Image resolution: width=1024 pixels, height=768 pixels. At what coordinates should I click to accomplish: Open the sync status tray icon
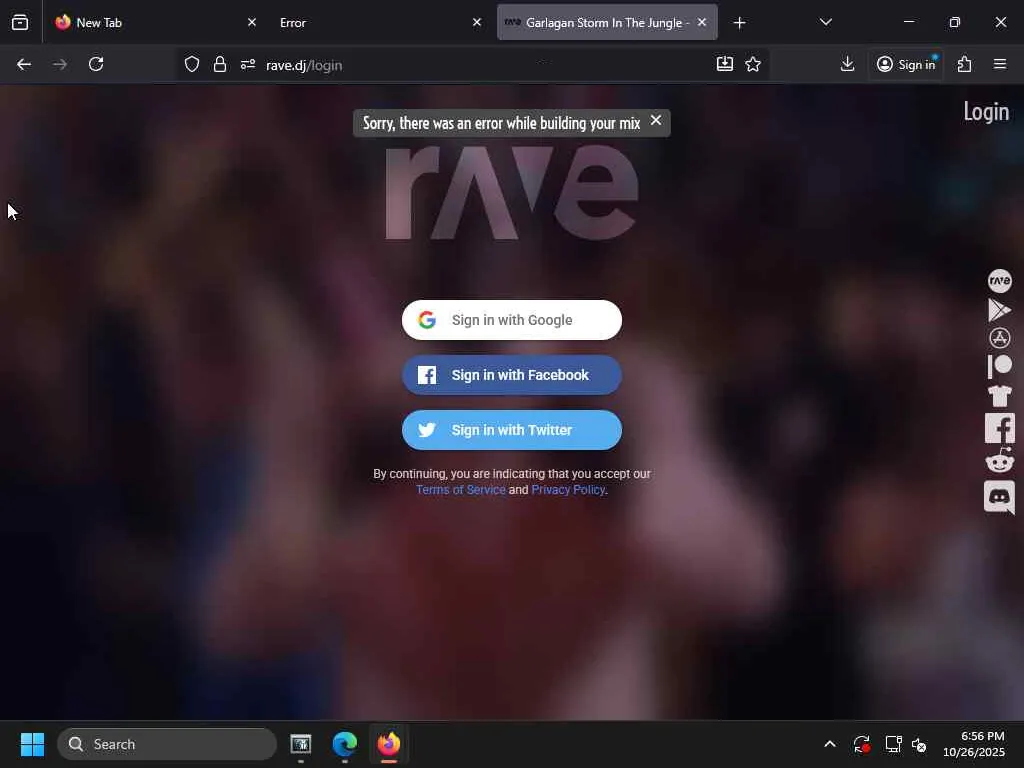[861, 744]
